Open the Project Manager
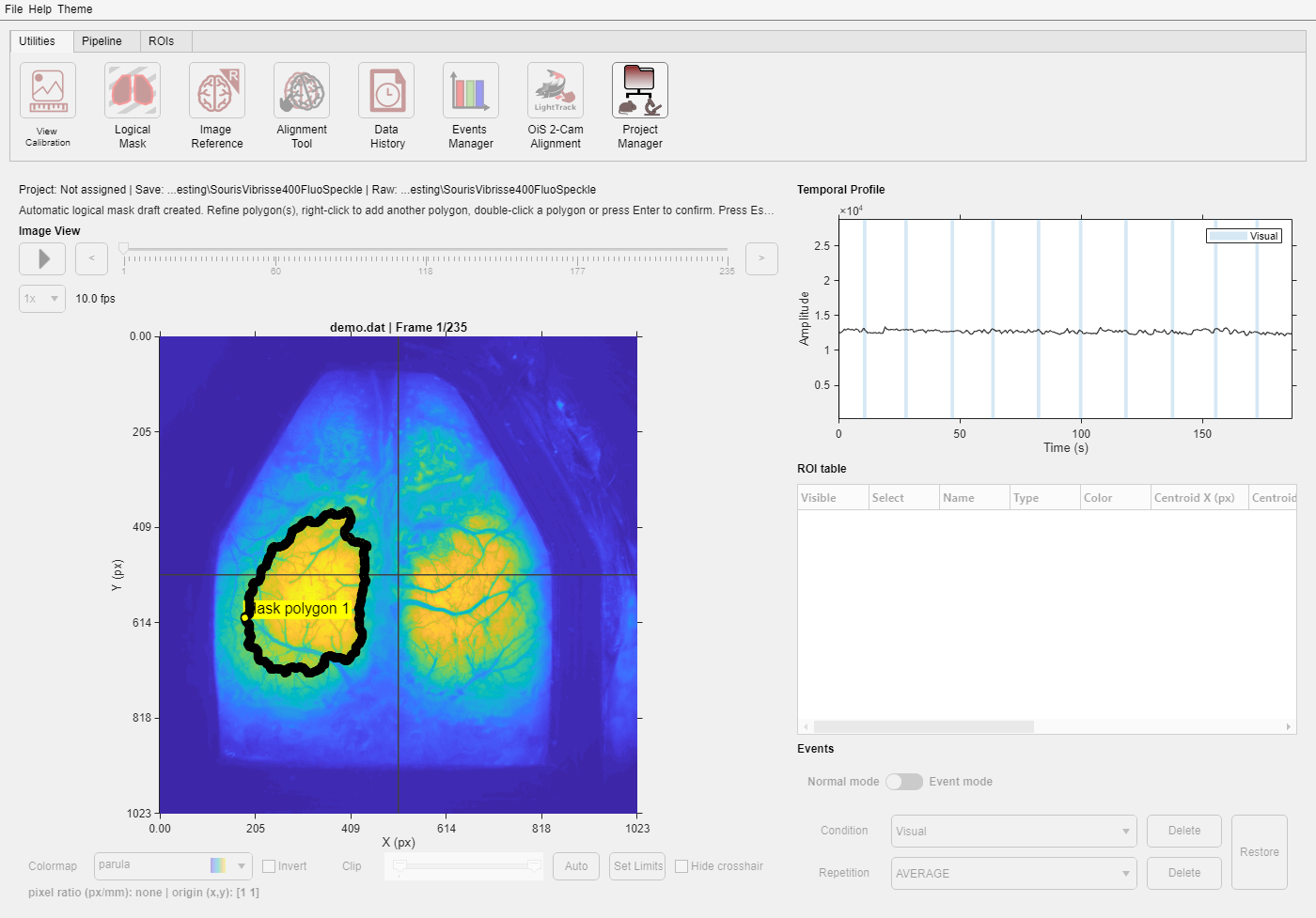The height and width of the screenshot is (918, 1316). (x=640, y=90)
